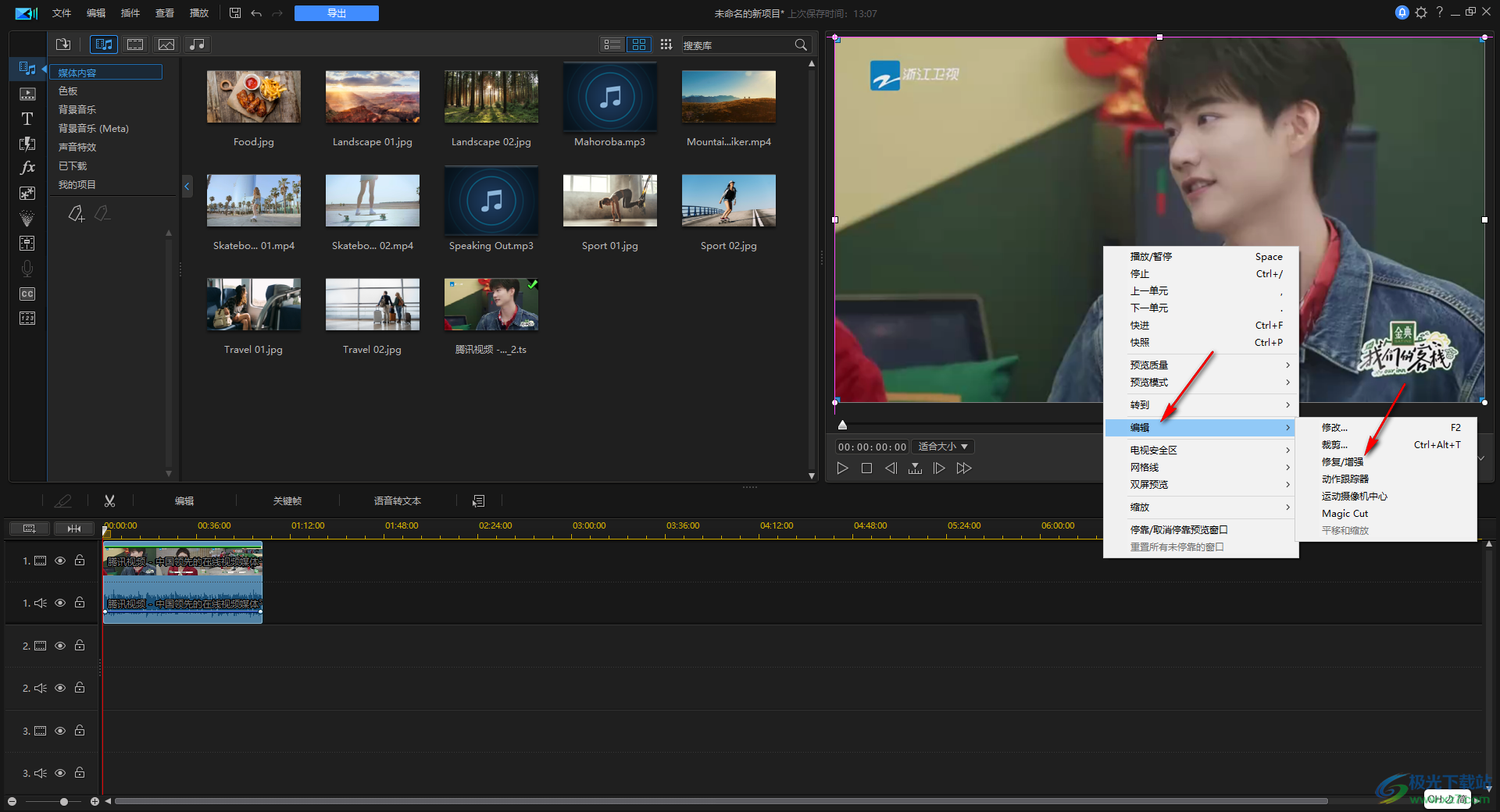Image resolution: width=1500 pixels, height=812 pixels.
Task: Click the search magnifier icon
Action: click(x=801, y=45)
